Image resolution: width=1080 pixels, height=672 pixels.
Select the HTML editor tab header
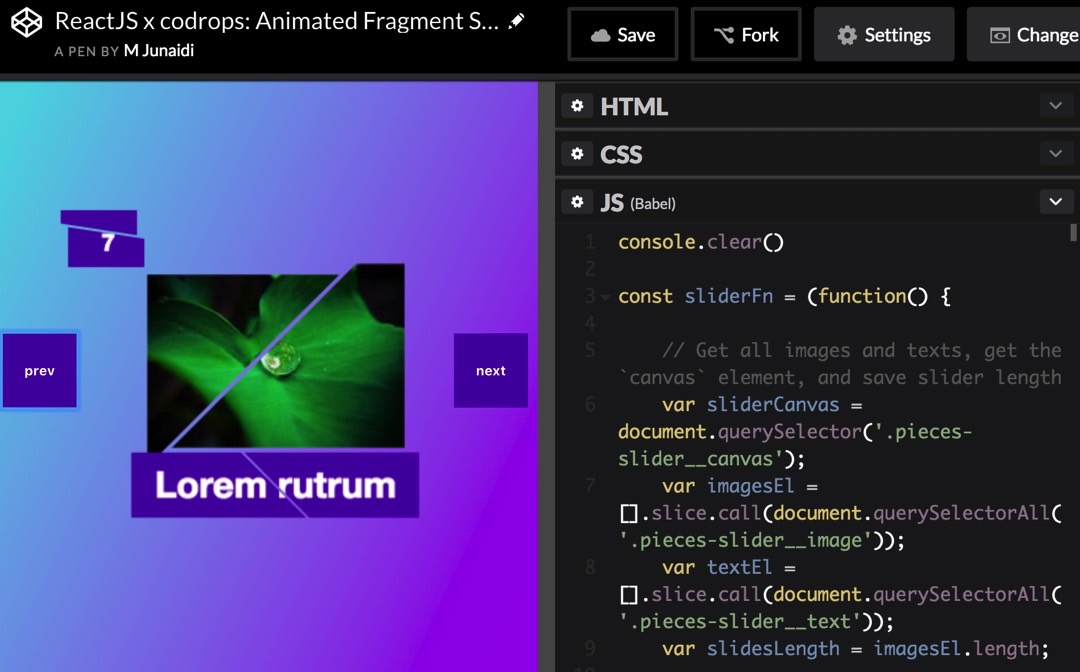tap(634, 107)
